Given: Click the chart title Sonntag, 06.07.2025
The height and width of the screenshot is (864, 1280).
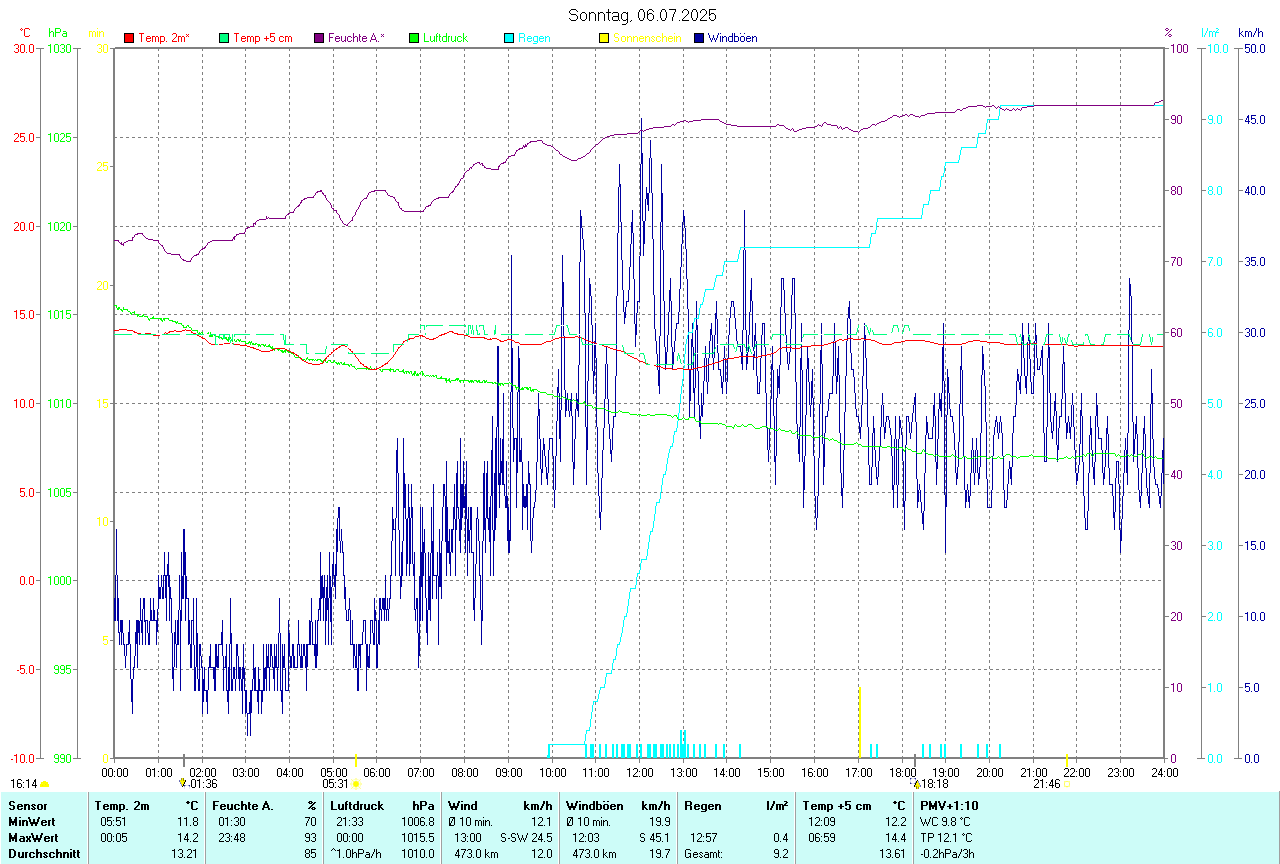Looking at the screenshot, I should click(x=642, y=15).
